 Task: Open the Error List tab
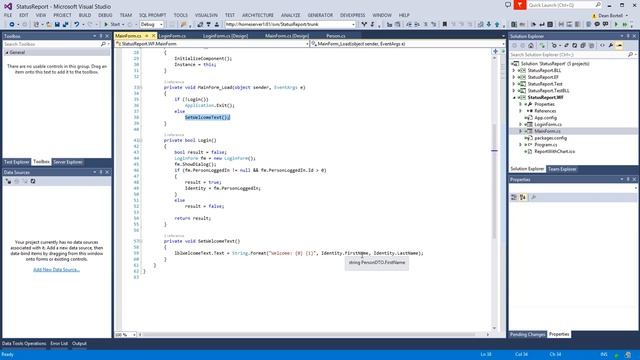pos(59,344)
